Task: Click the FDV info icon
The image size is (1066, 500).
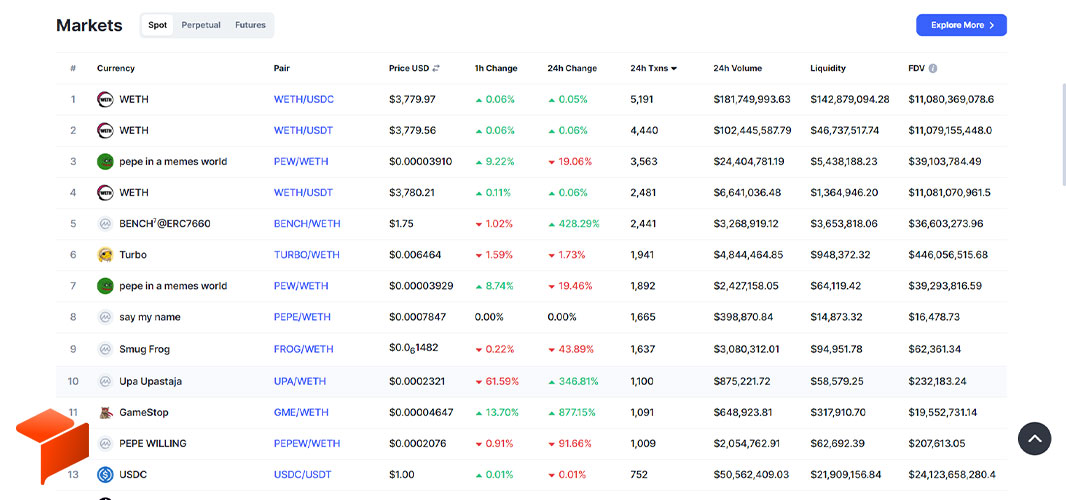Action: tap(933, 68)
